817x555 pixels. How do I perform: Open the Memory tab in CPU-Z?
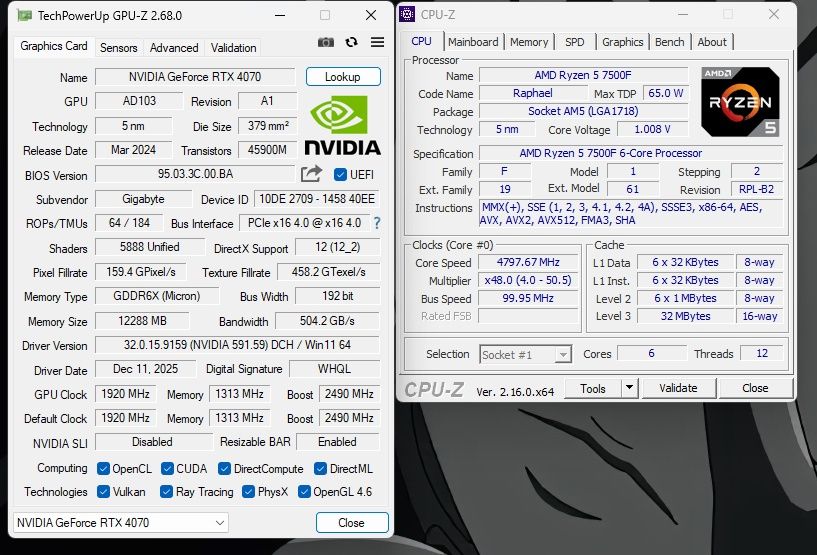(x=529, y=42)
